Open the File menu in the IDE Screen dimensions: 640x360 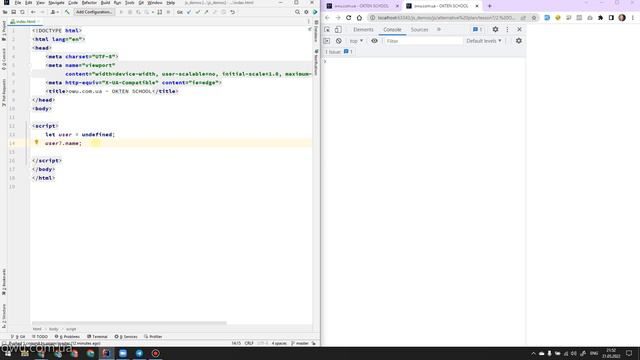(18, 3)
